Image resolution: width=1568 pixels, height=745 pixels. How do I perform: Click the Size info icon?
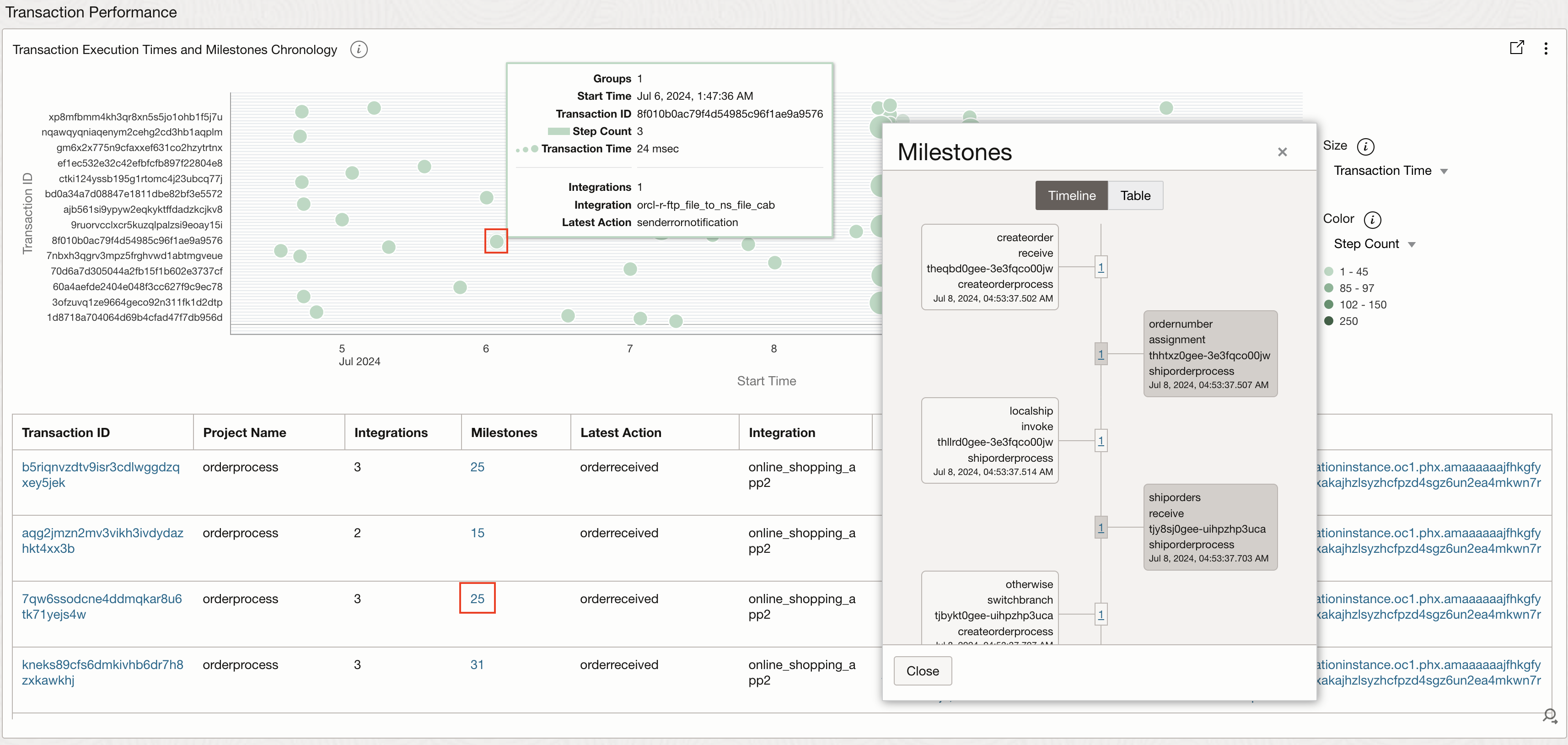point(1365,146)
